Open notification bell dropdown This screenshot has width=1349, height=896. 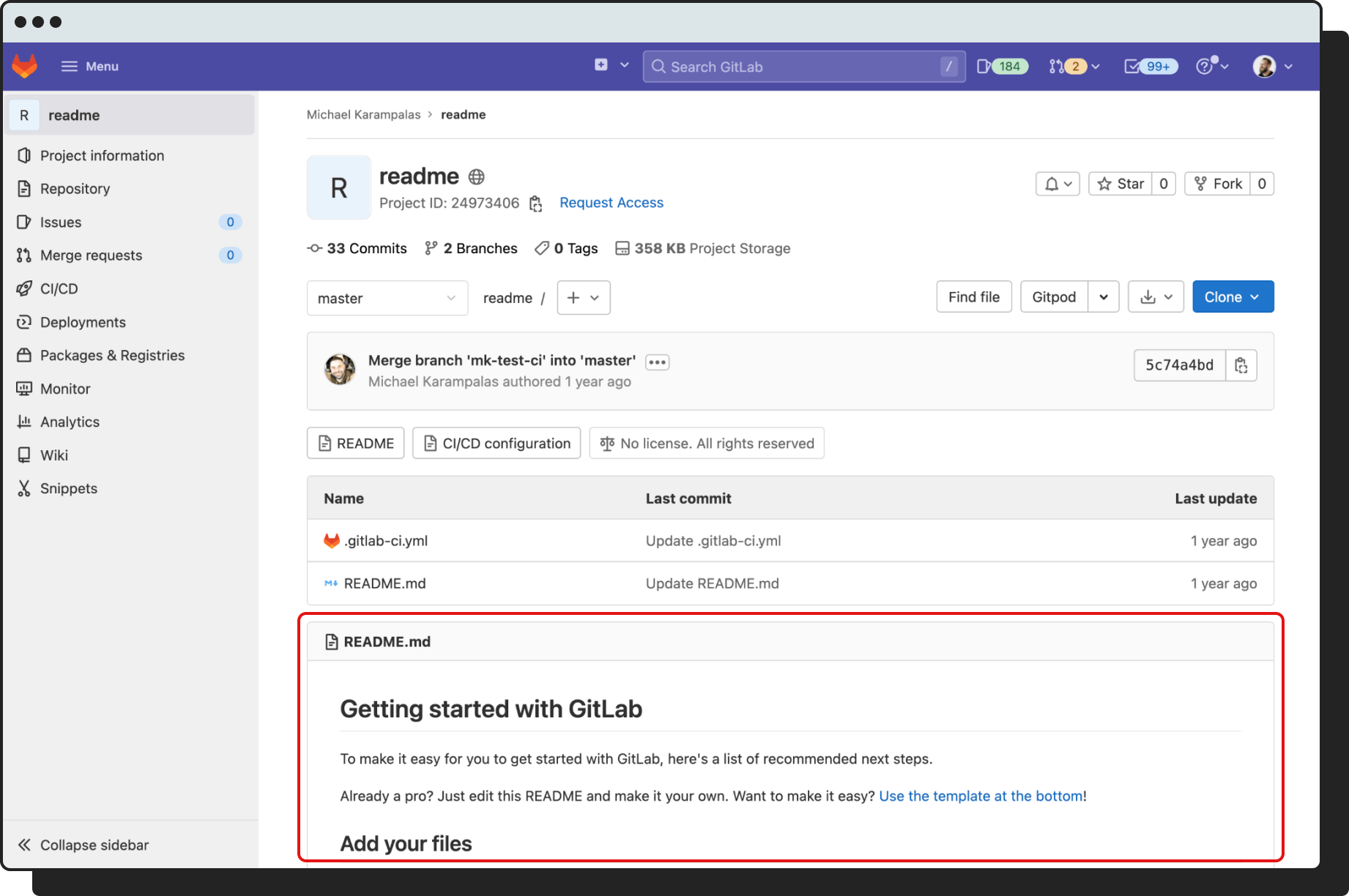[1058, 184]
